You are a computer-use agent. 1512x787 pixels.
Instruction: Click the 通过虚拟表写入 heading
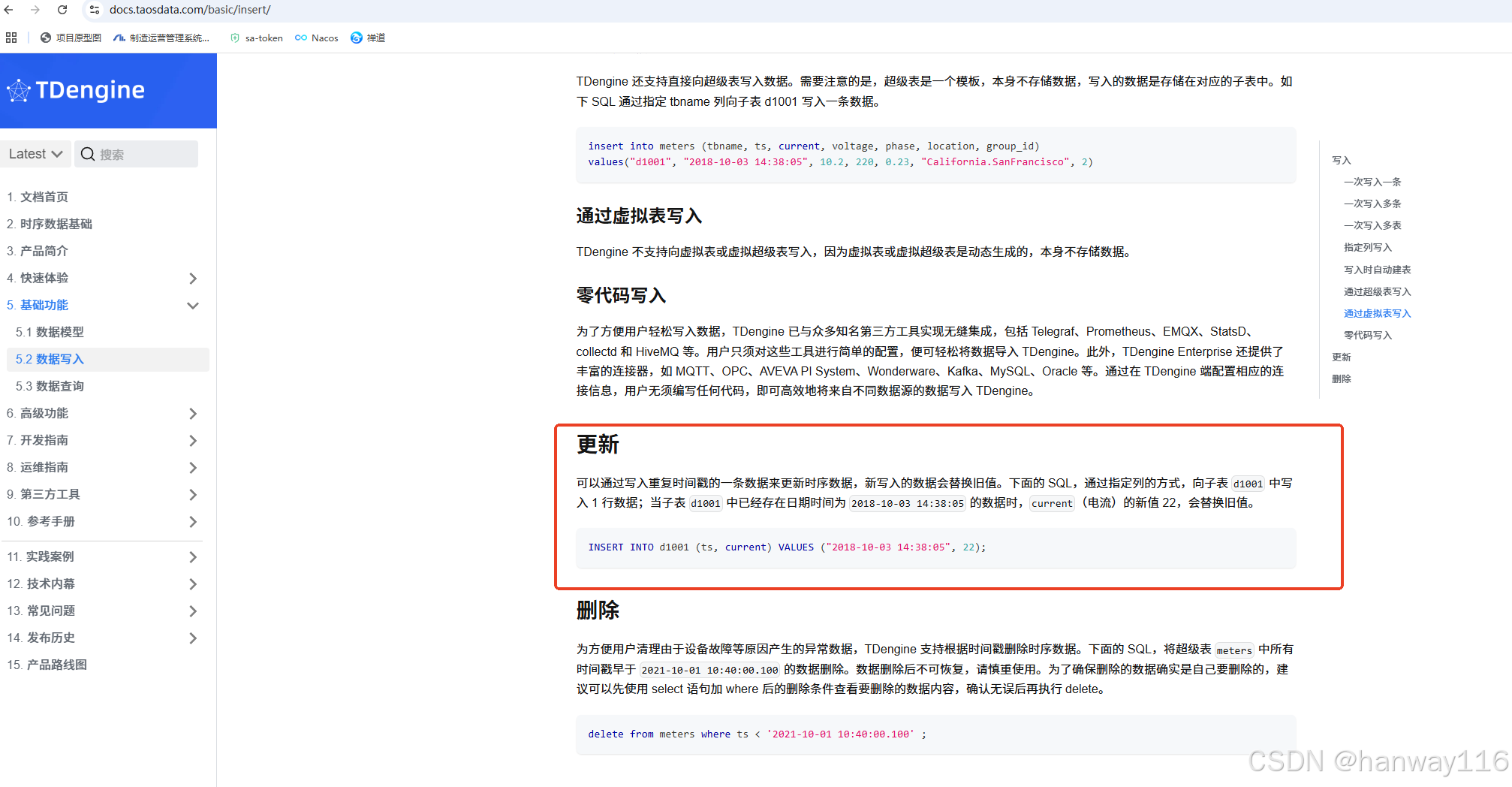(639, 216)
